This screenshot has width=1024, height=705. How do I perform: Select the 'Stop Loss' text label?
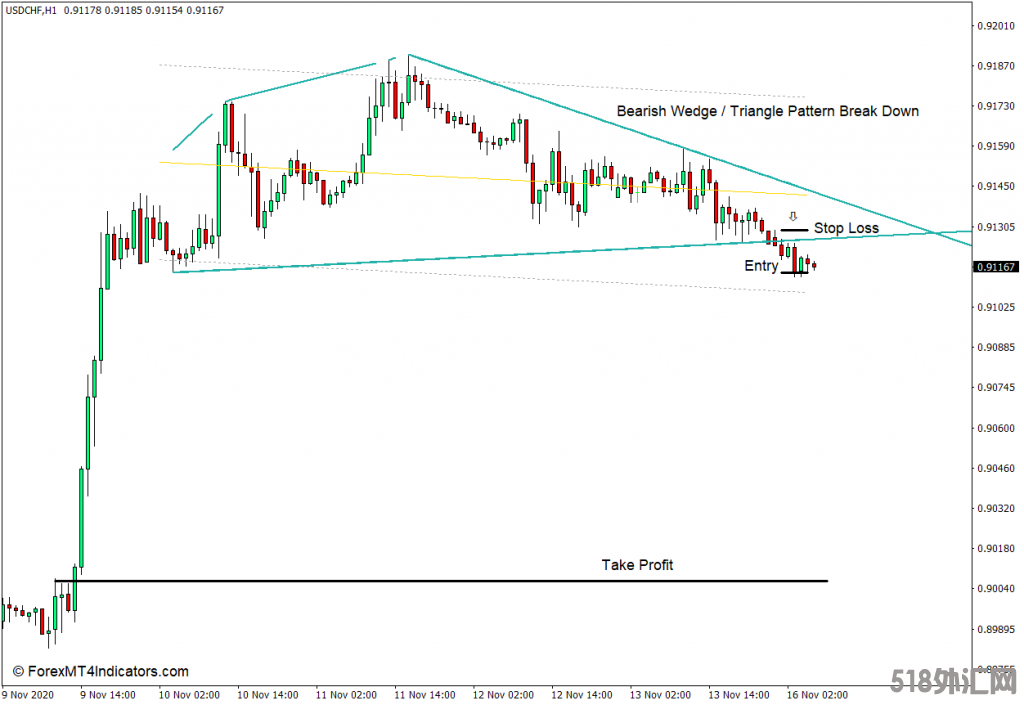pos(846,228)
